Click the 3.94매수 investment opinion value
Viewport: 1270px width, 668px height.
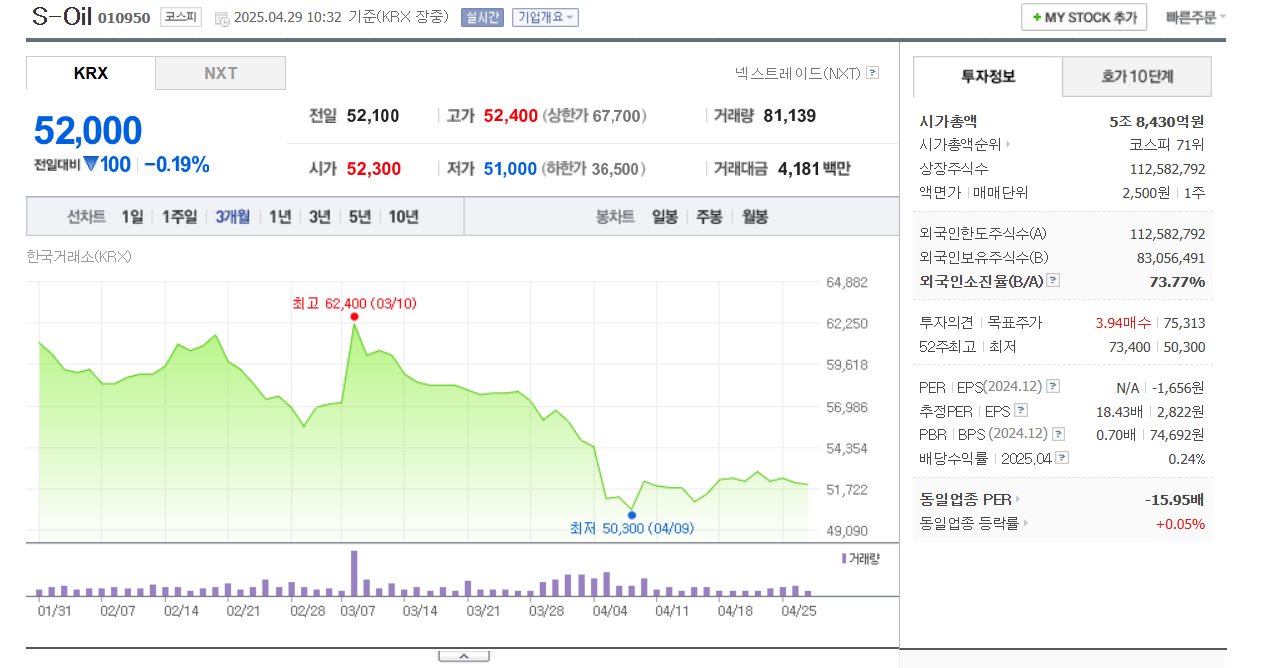1123,323
